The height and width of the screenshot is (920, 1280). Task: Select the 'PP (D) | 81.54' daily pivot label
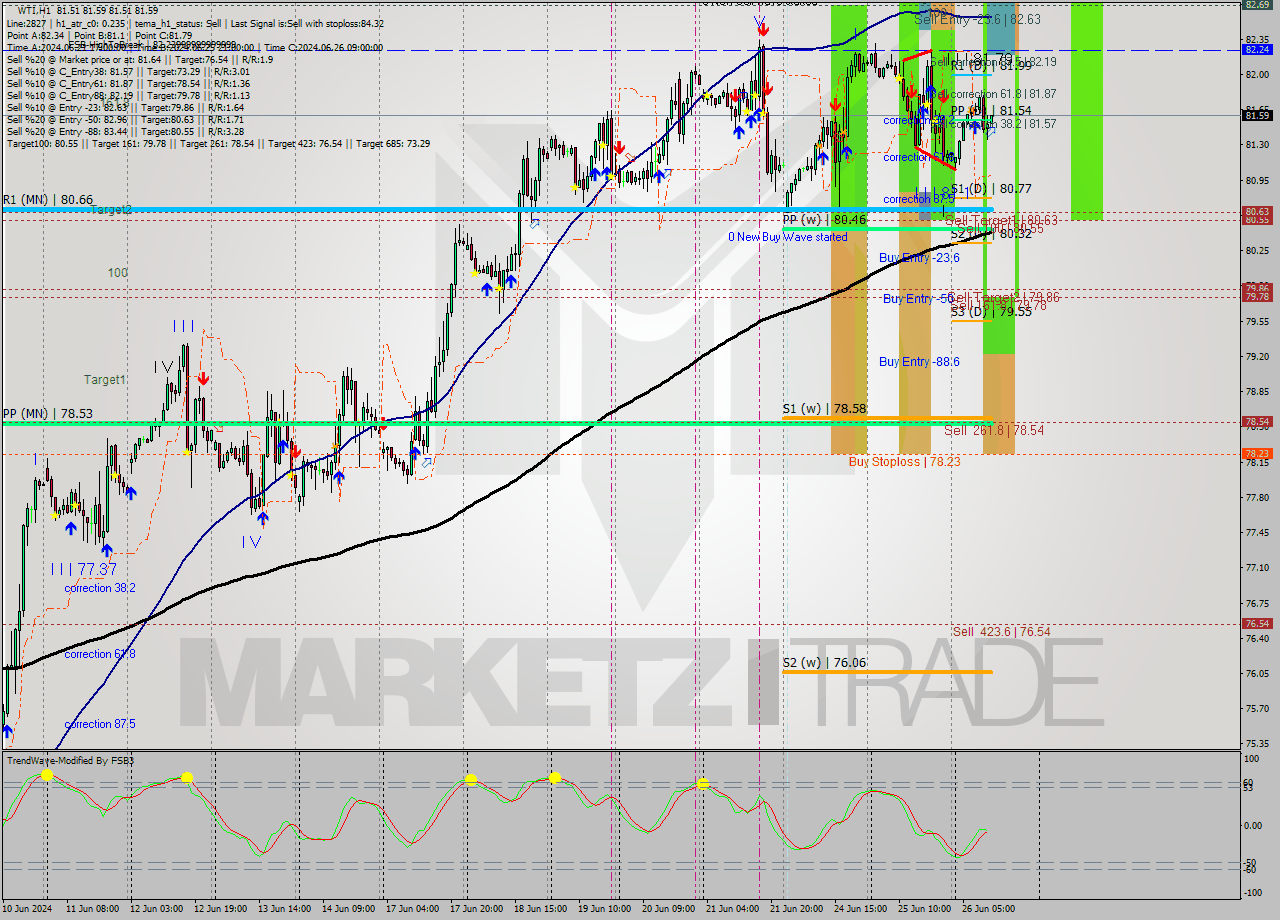[991, 111]
